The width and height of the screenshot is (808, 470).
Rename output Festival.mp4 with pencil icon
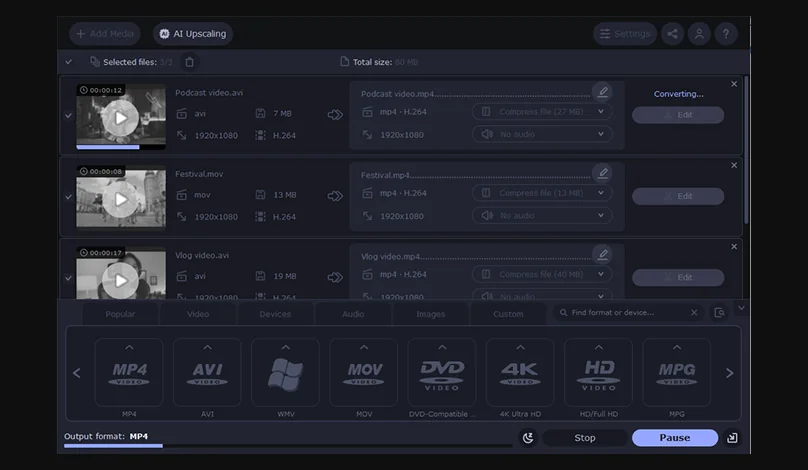602,173
